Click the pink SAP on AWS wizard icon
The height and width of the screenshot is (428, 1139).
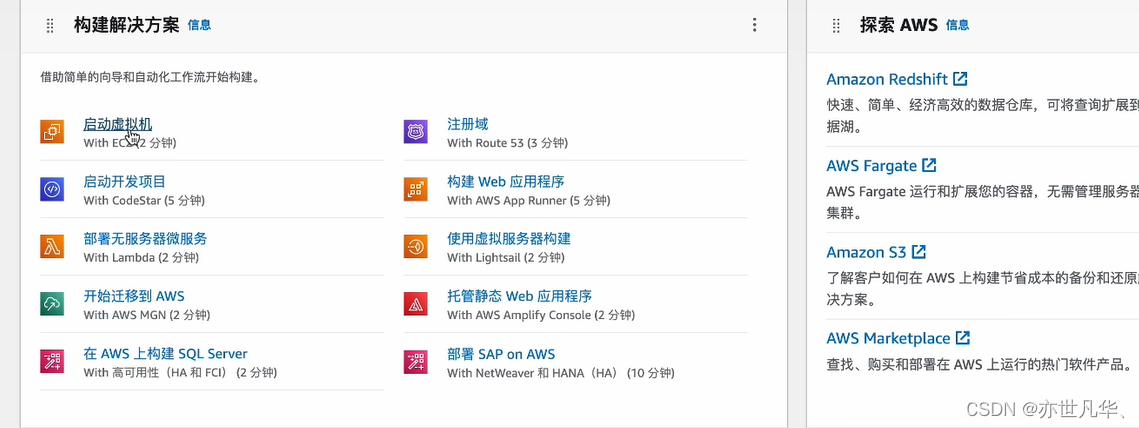416,361
